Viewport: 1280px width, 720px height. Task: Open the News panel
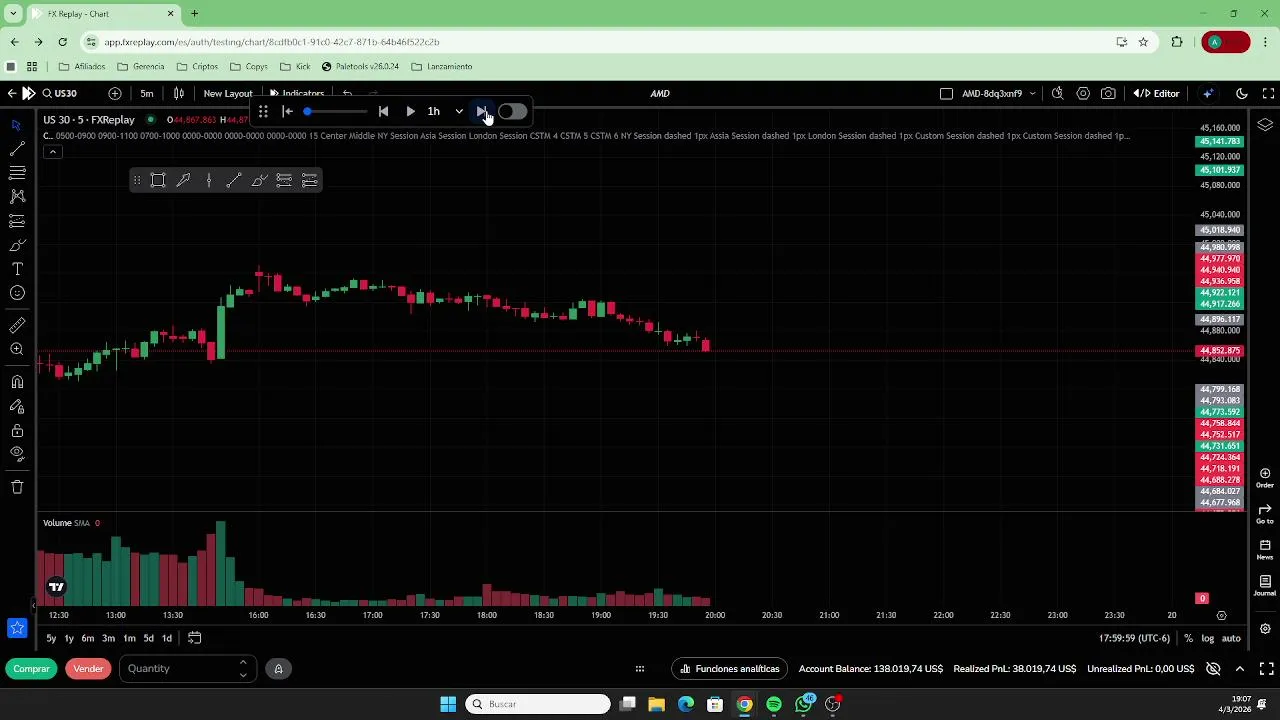tap(1265, 550)
